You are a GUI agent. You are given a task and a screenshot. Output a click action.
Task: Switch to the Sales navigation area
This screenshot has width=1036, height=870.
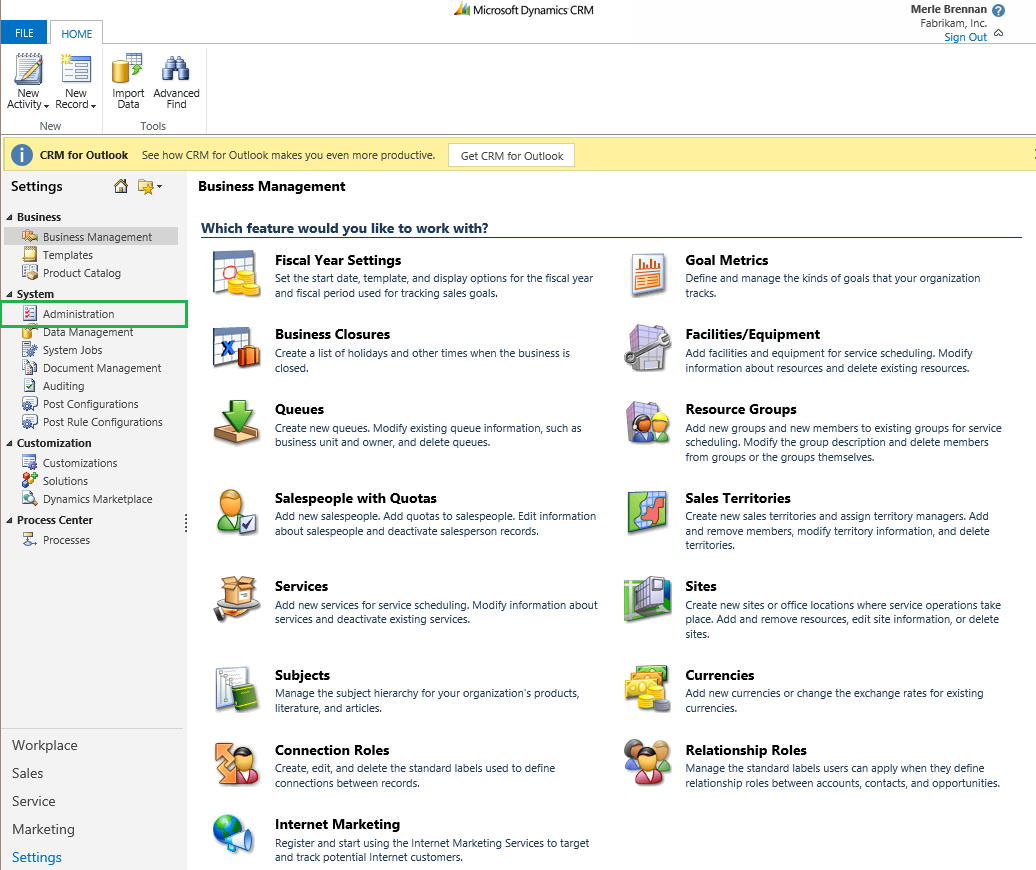(28, 773)
